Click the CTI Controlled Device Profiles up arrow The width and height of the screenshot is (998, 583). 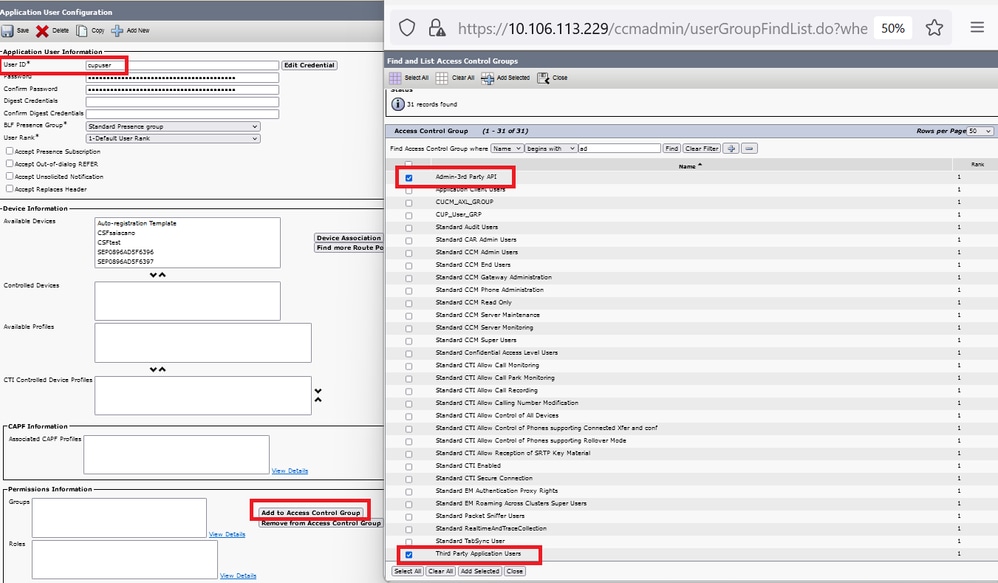tap(318, 400)
